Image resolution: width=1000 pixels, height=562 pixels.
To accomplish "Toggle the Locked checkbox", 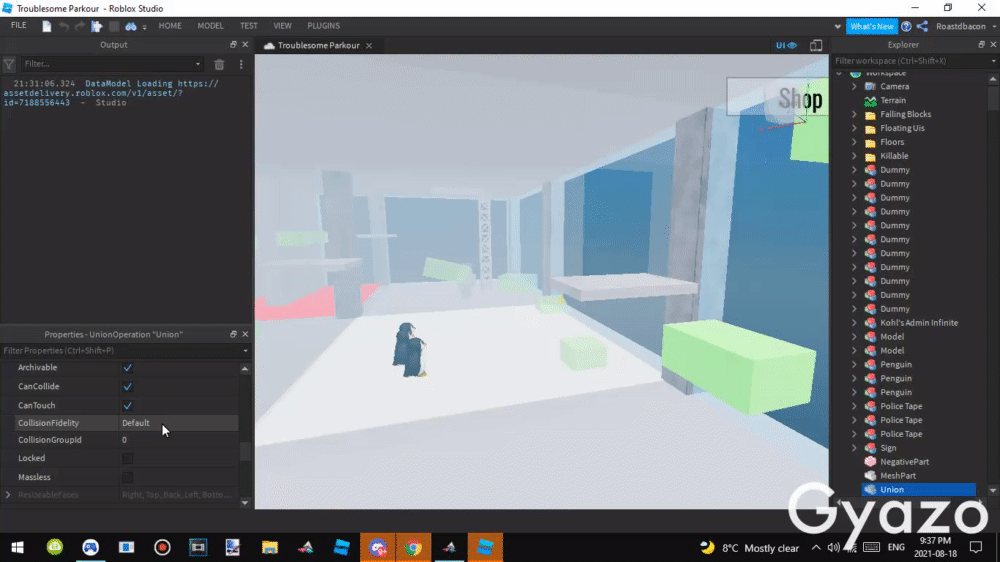I will point(128,458).
